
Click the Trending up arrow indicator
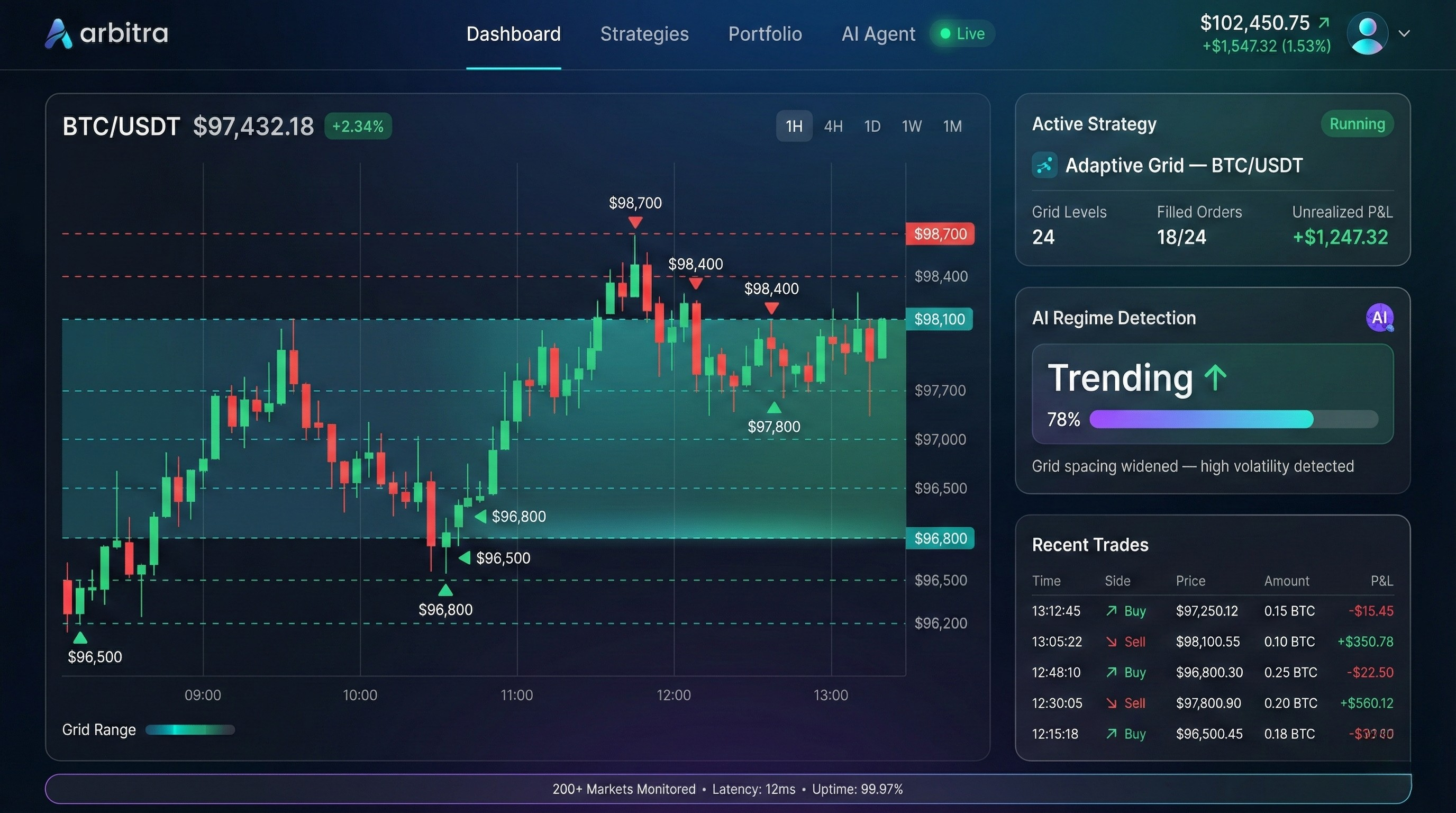[1216, 376]
